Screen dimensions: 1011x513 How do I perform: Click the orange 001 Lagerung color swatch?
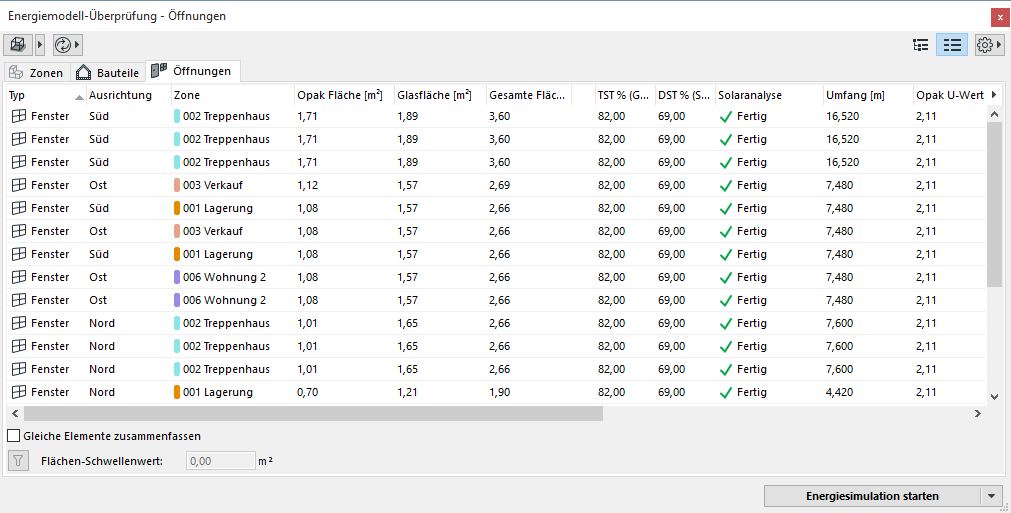coord(177,208)
